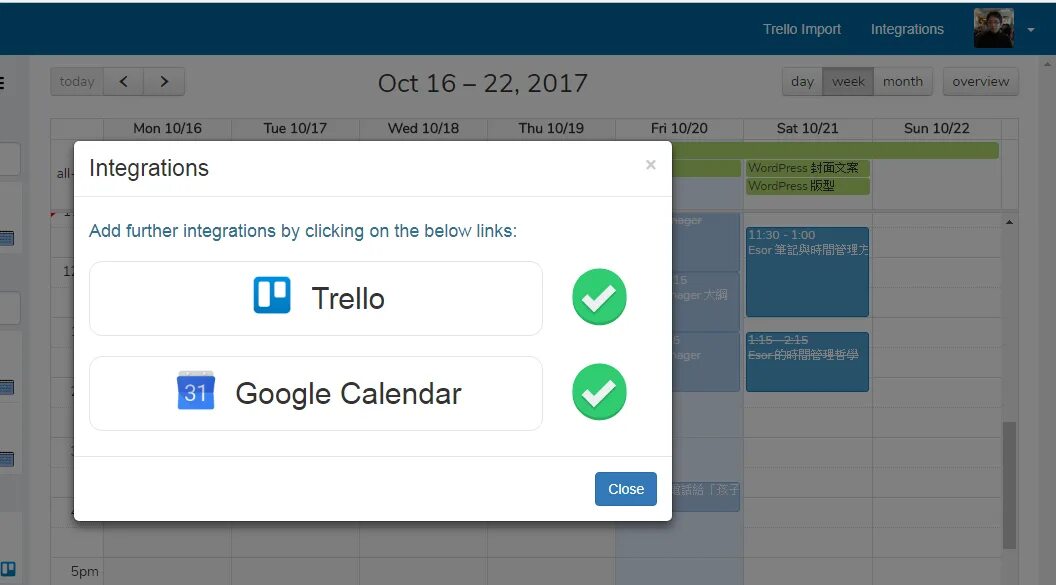The image size is (1056, 585).
Task: Jump to today on the calendar
Action: click(77, 82)
